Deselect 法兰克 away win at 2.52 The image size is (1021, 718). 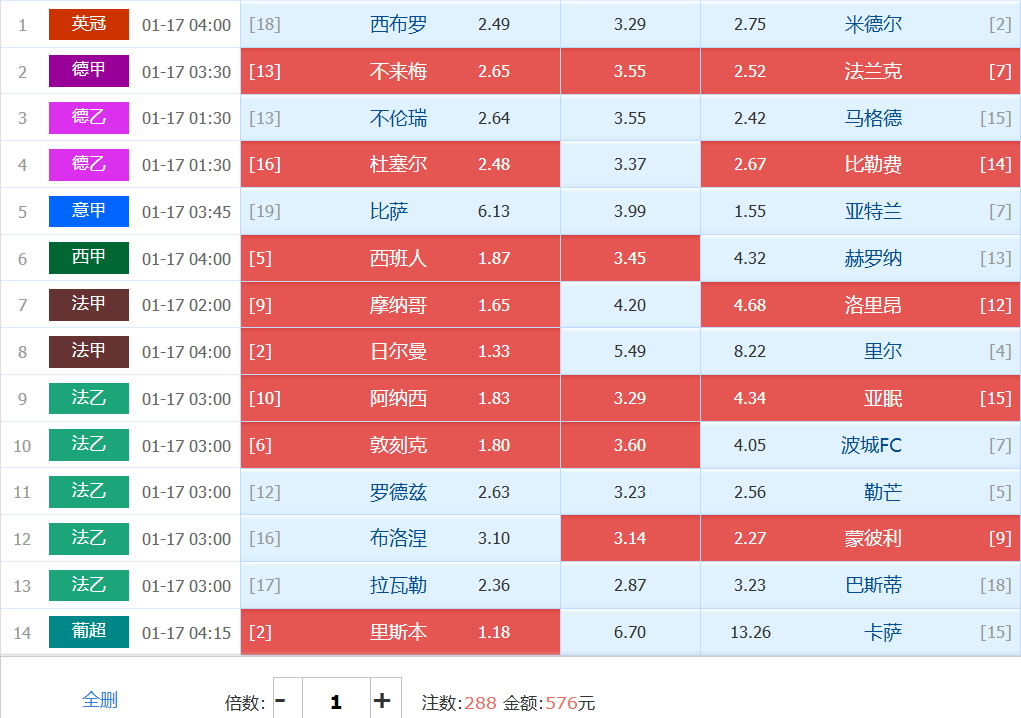[860, 71]
